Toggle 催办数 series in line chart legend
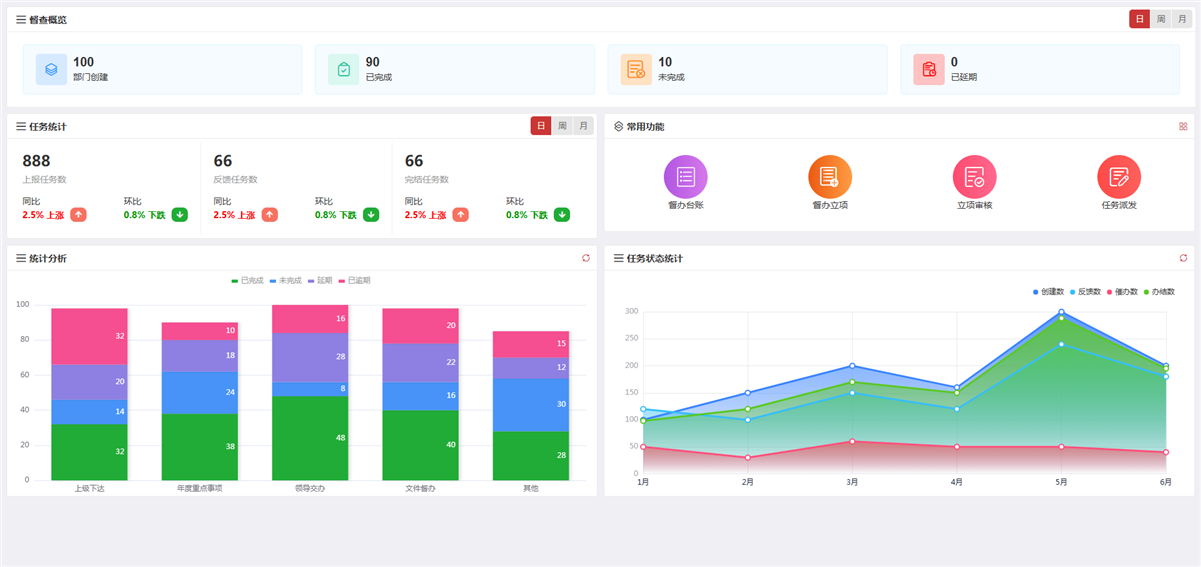Screen dimensions: 1201x567 pyautogui.click(x=1122, y=292)
